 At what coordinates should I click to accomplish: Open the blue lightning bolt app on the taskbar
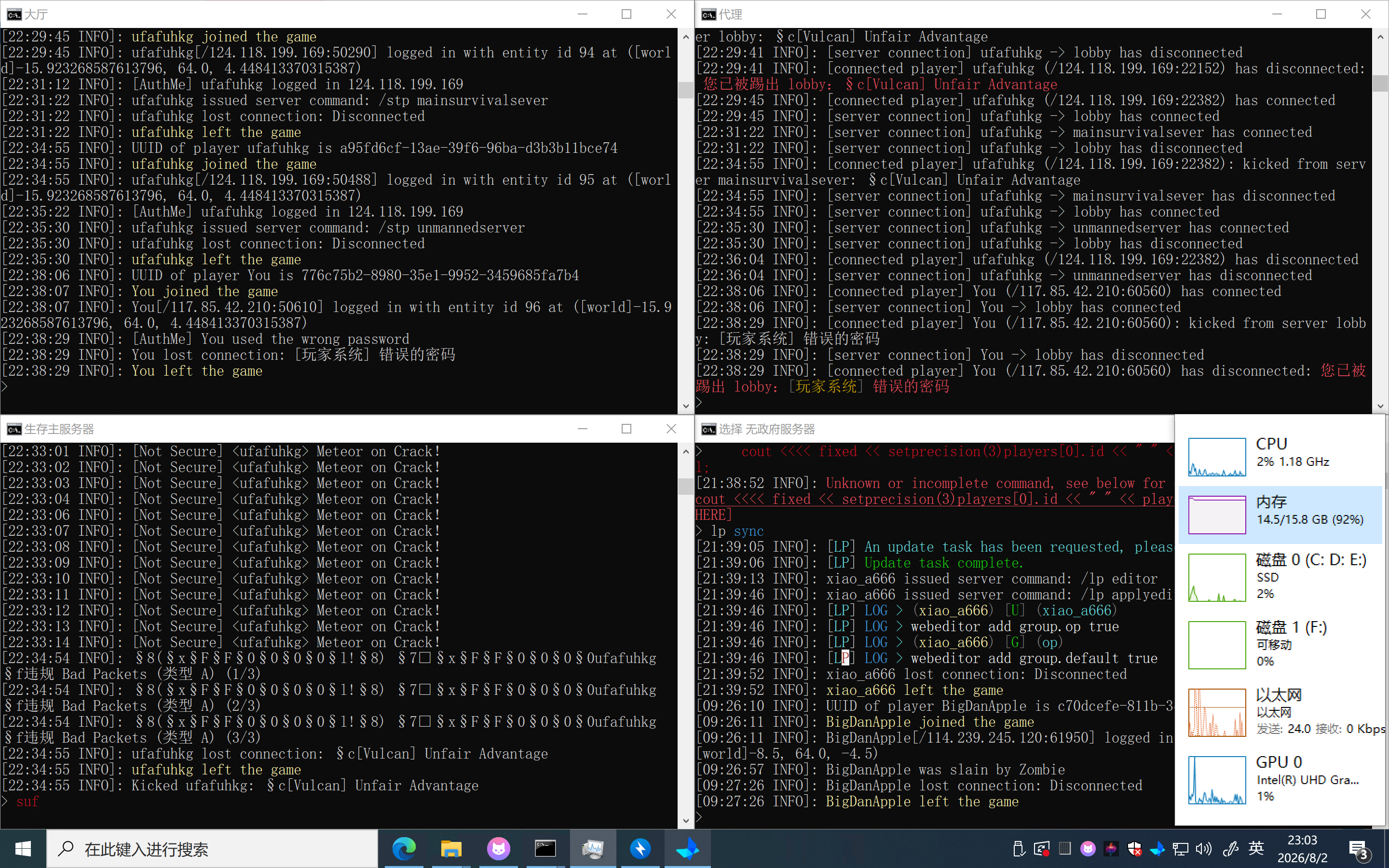[640, 849]
